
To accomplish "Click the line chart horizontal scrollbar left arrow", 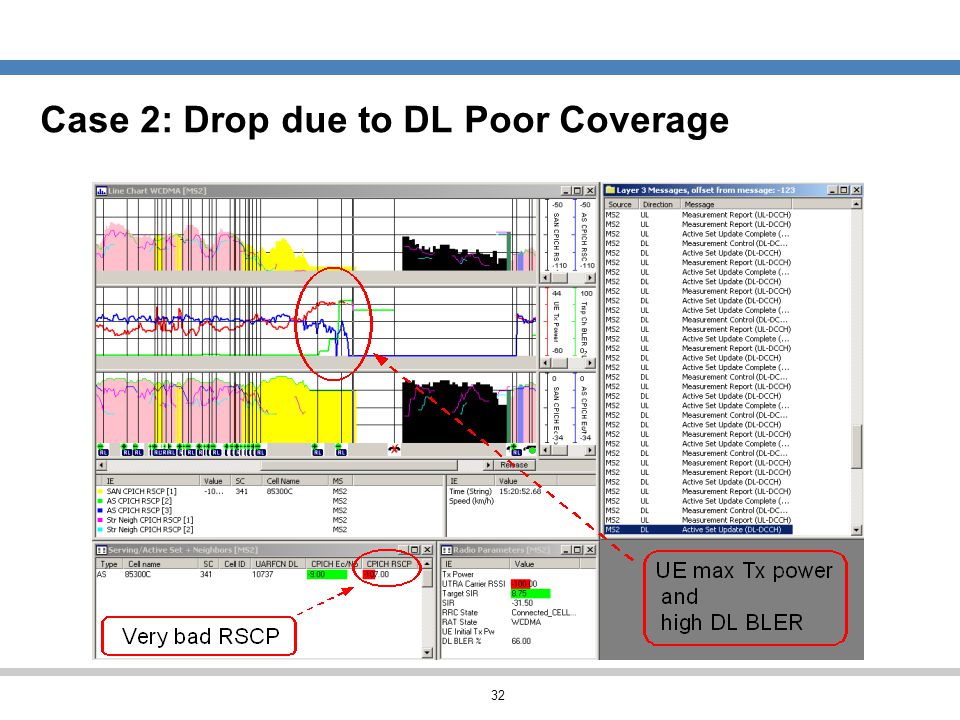I will click(101, 466).
